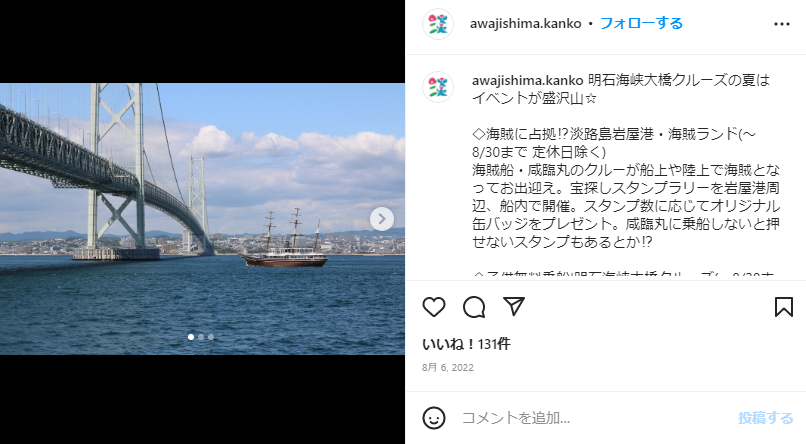
Task: Open the 8月 6, 2022 post date
Action: (x=448, y=367)
